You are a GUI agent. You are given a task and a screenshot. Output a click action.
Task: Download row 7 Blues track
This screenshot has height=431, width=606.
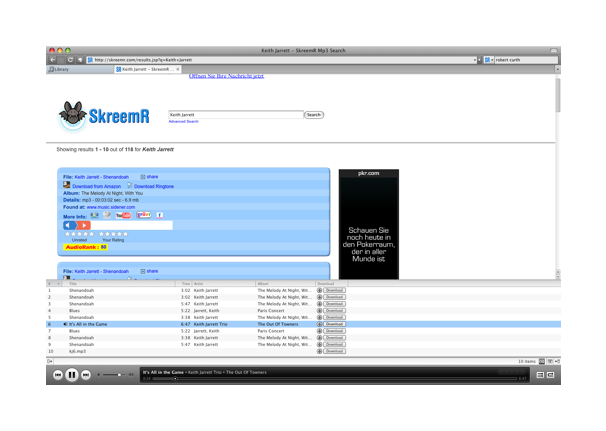[x=334, y=331]
